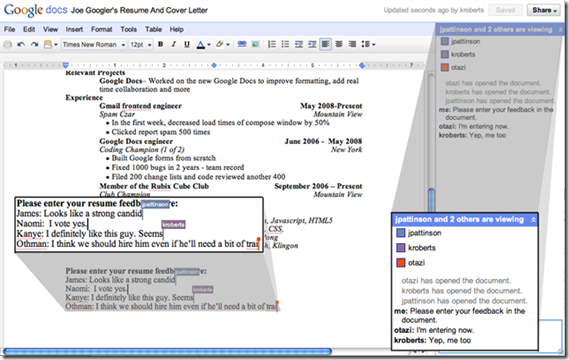Image resolution: width=569 pixels, height=360 pixels.
Task: Apply a bulleted list
Action: (285, 44)
